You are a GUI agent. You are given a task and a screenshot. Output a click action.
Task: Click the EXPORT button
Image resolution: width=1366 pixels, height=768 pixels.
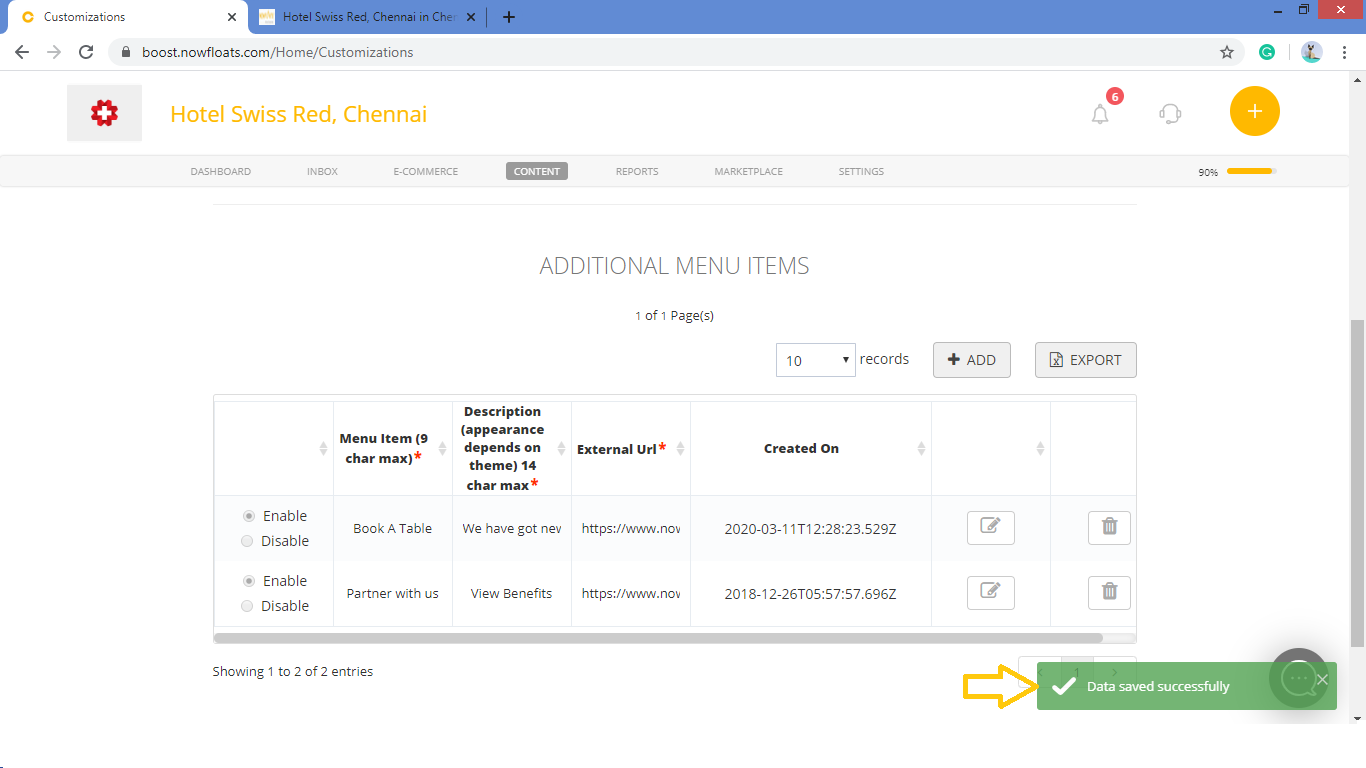pos(1085,360)
